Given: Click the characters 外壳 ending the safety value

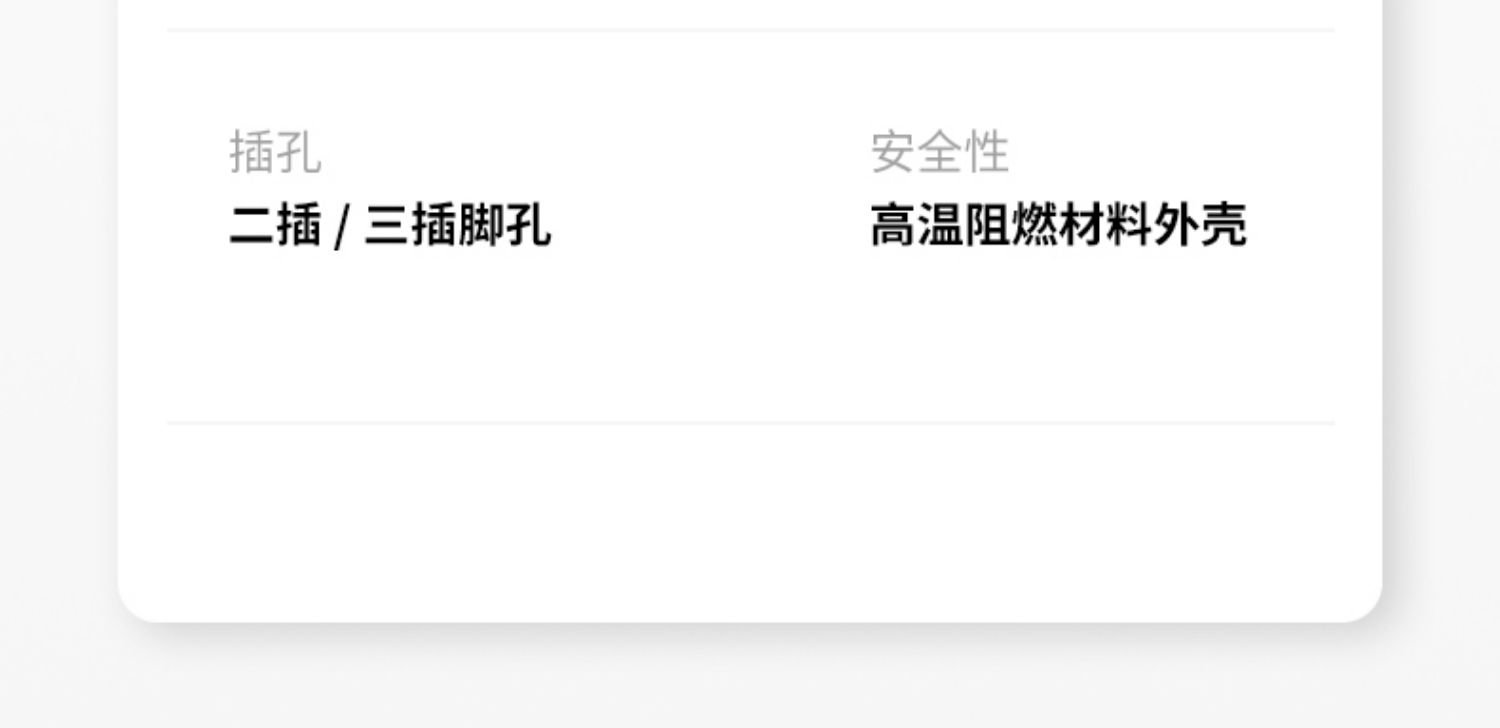Looking at the screenshot, I should pos(1199,225).
